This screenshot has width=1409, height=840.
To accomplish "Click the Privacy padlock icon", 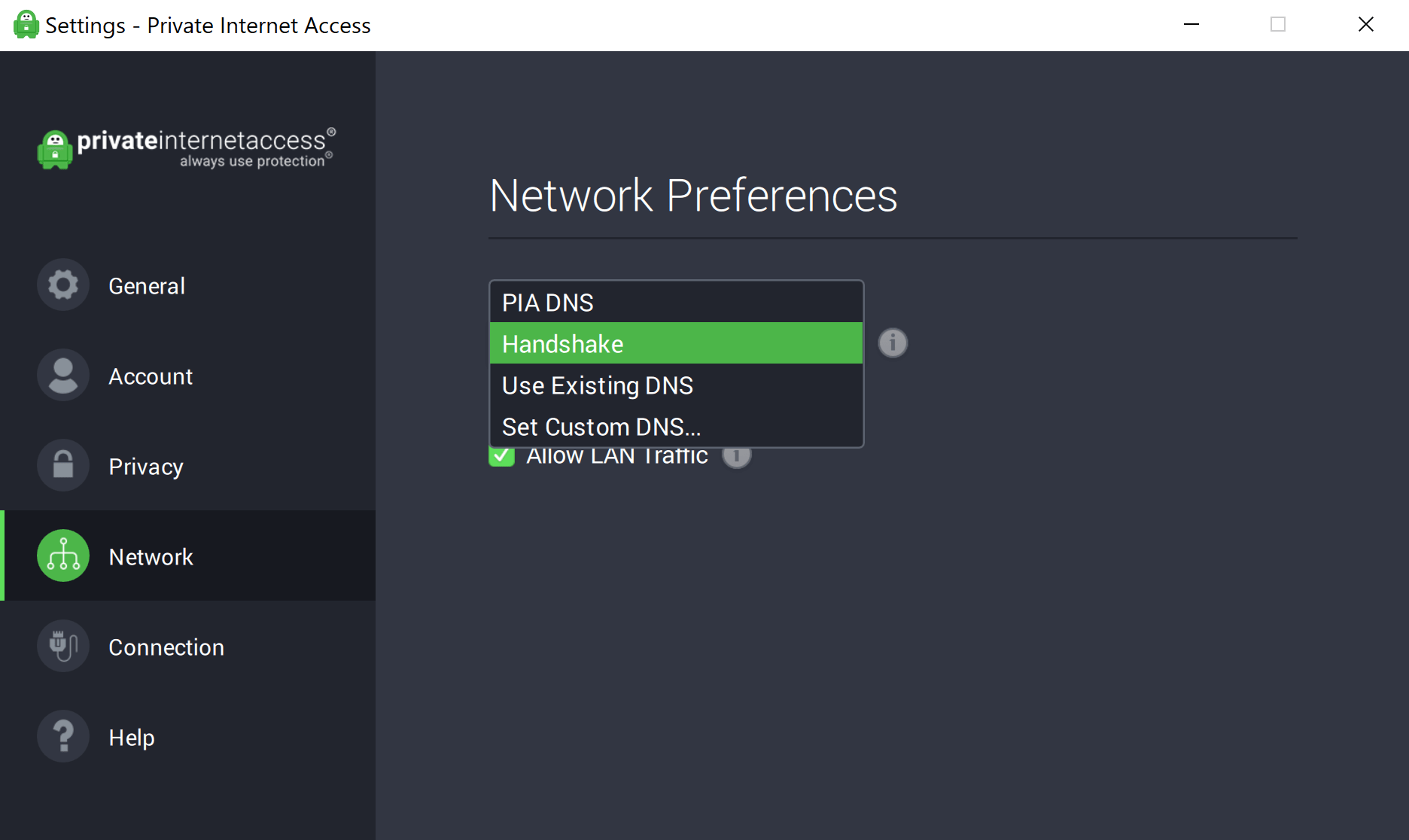I will (63, 466).
